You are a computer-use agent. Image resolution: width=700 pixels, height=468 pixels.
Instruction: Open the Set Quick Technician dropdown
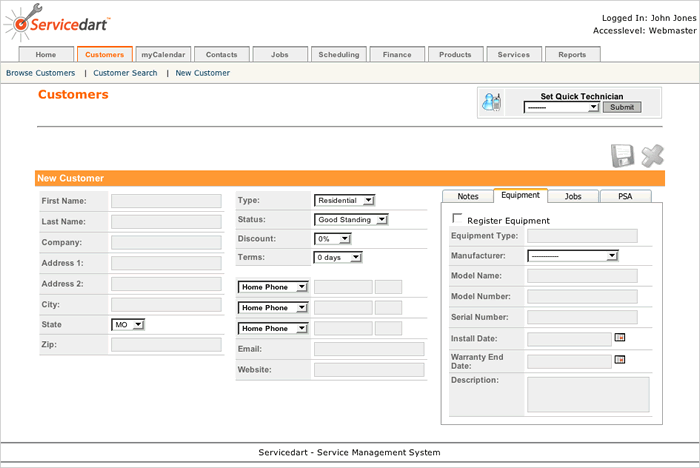pyautogui.click(x=561, y=107)
